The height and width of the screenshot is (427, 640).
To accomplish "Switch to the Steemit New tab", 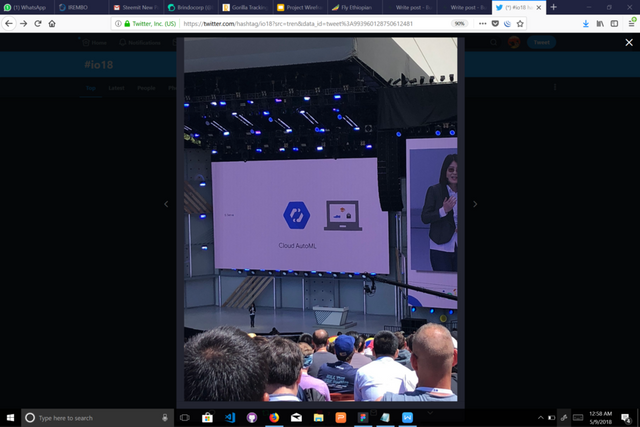I will (x=136, y=7).
